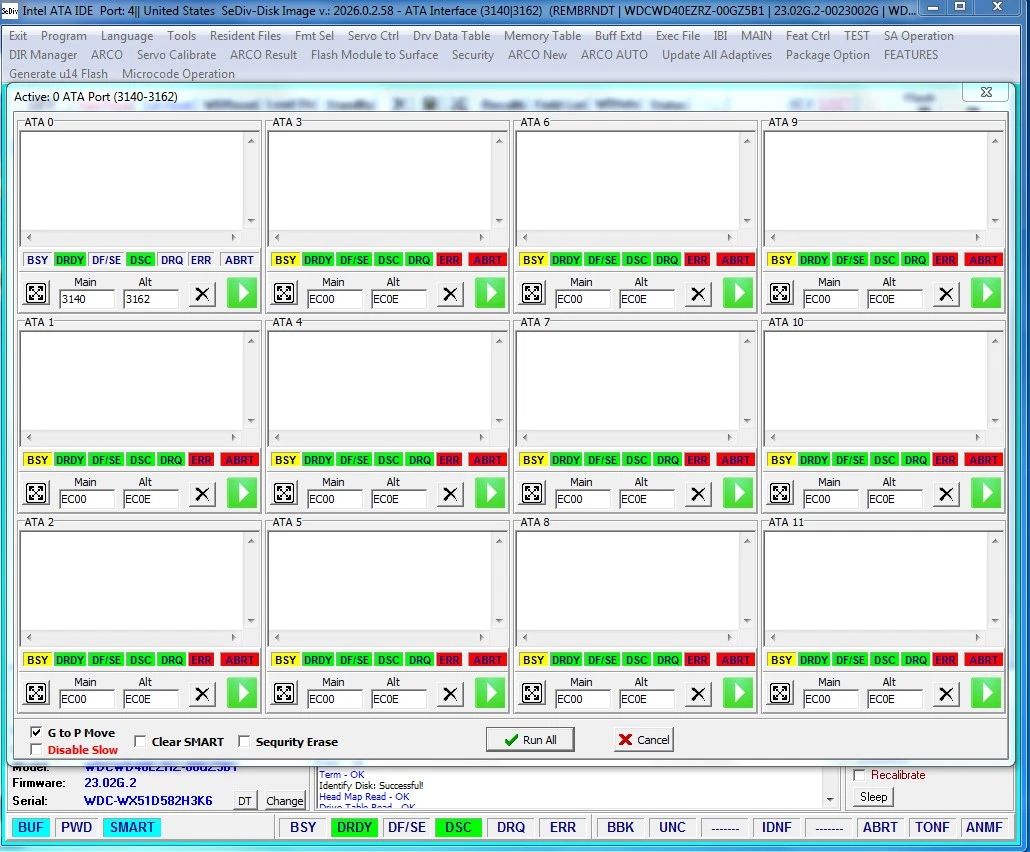Enable the Disable Slow checkbox
The height and width of the screenshot is (852, 1030).
[x=36, y=750]
